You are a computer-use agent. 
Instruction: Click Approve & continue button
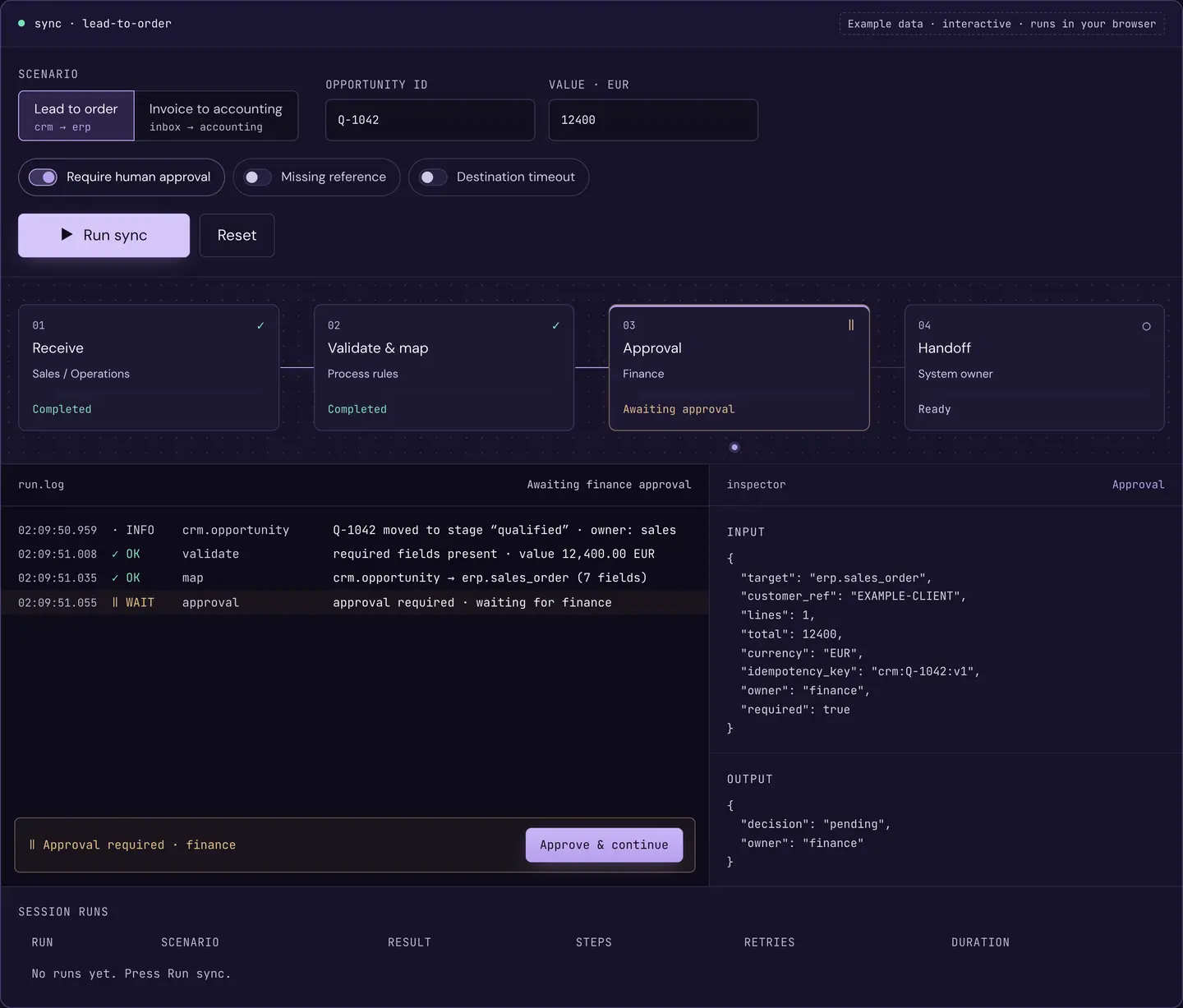pos(604,845)
